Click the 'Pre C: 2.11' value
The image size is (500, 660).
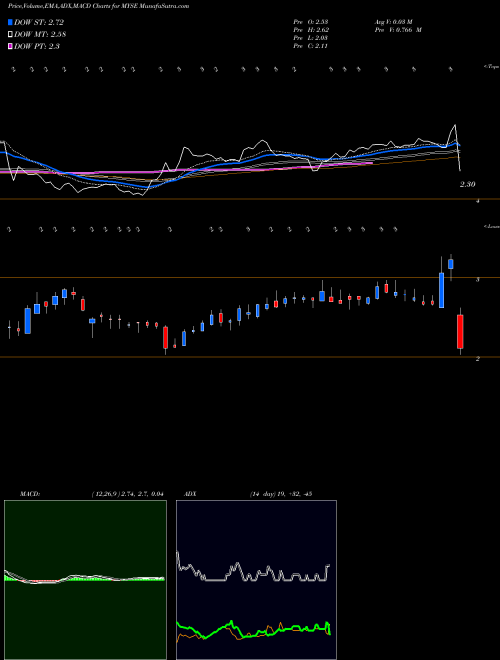pos(311,46)
